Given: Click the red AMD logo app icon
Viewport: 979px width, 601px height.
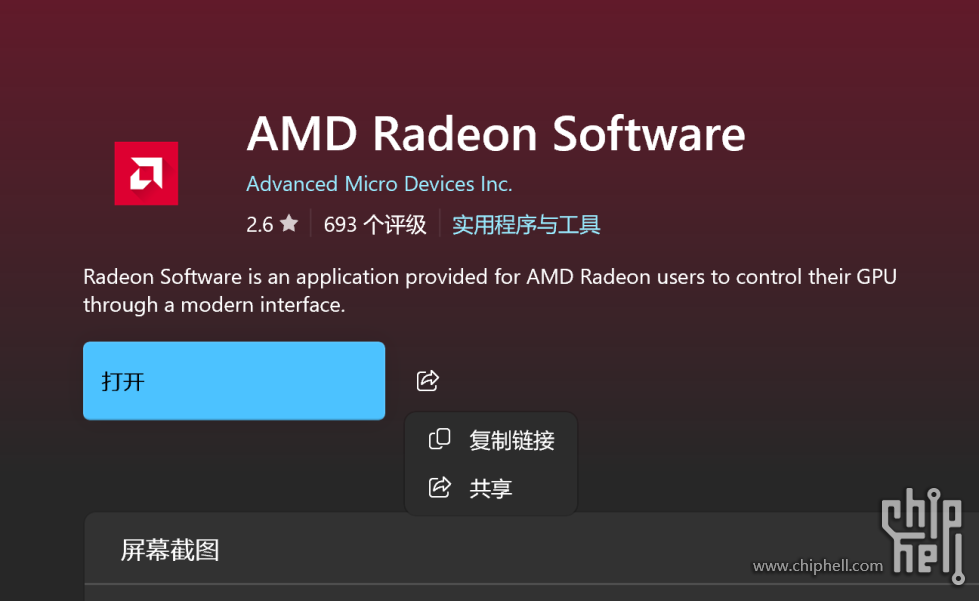Looking at the screenshot, I should 146,173.
